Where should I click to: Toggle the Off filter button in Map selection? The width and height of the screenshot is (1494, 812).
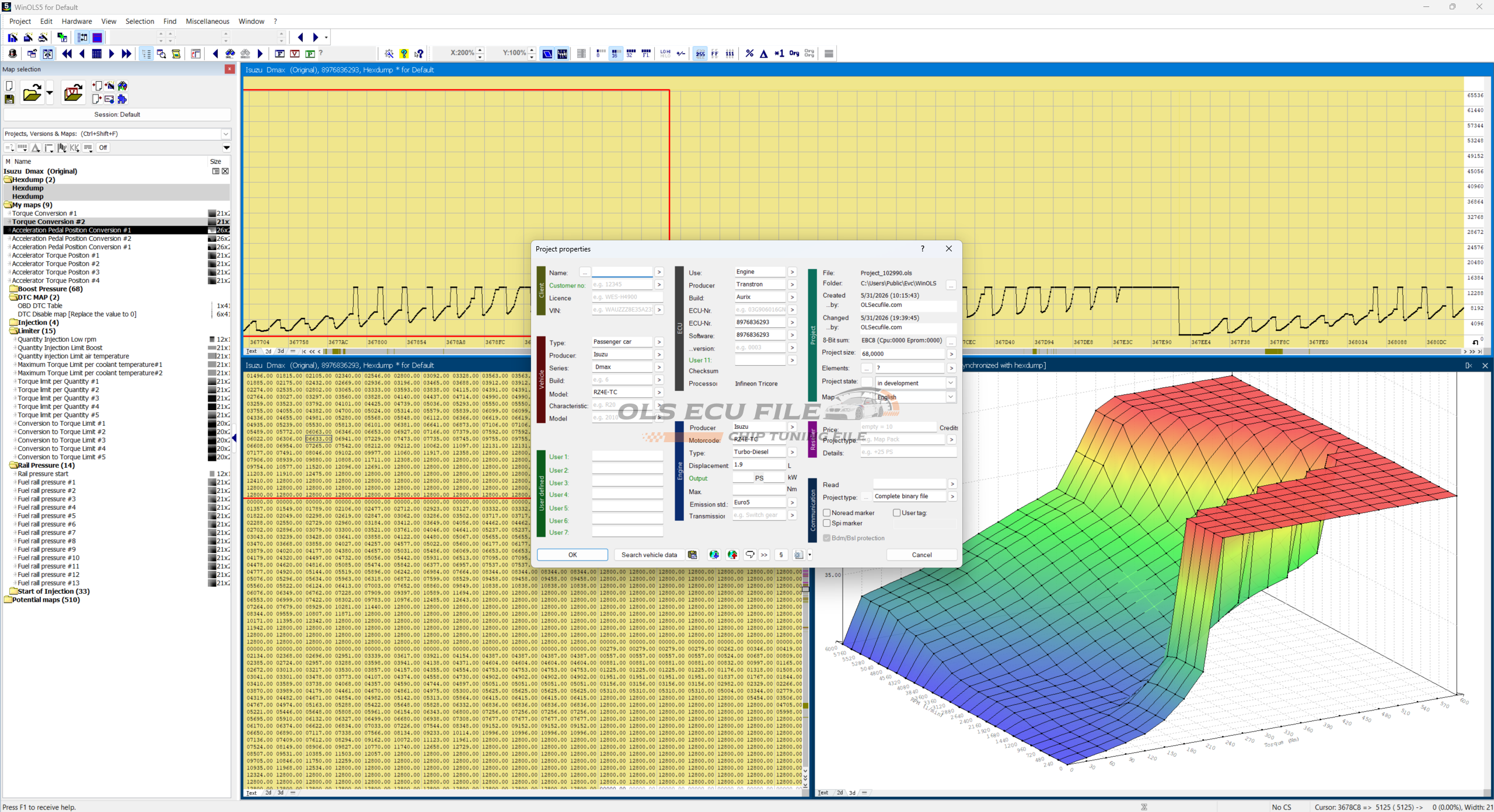point(103,148)
